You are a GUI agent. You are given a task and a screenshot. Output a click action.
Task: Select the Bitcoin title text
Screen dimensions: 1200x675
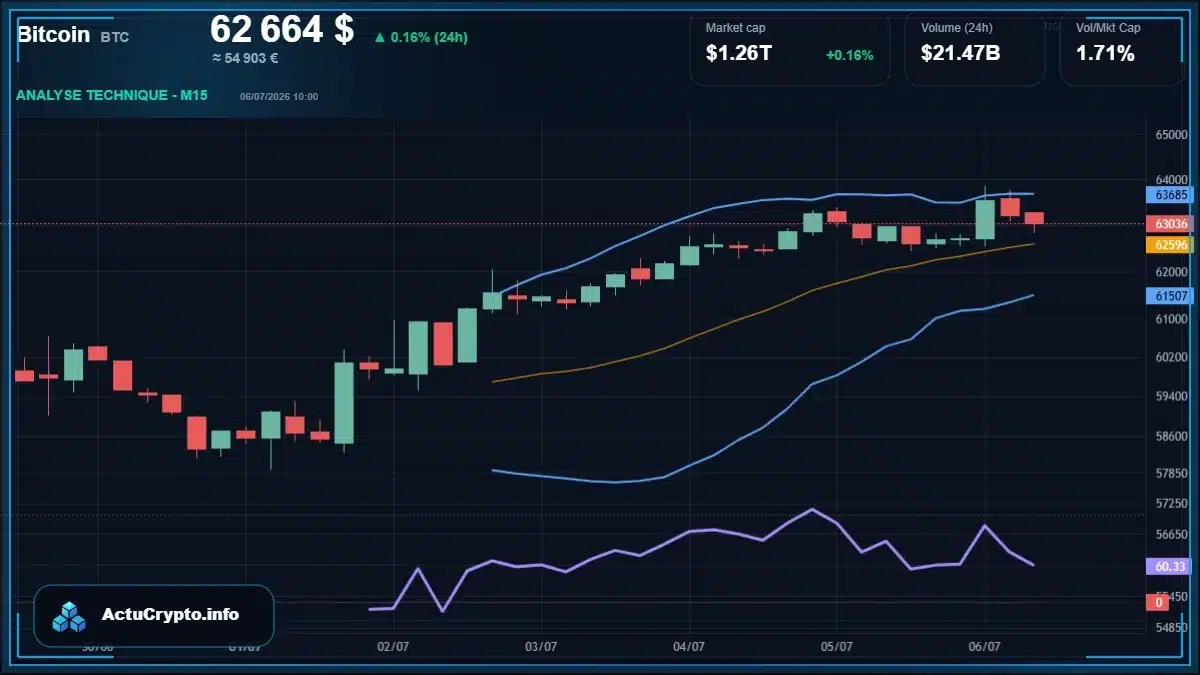click(x=53, y=35)
